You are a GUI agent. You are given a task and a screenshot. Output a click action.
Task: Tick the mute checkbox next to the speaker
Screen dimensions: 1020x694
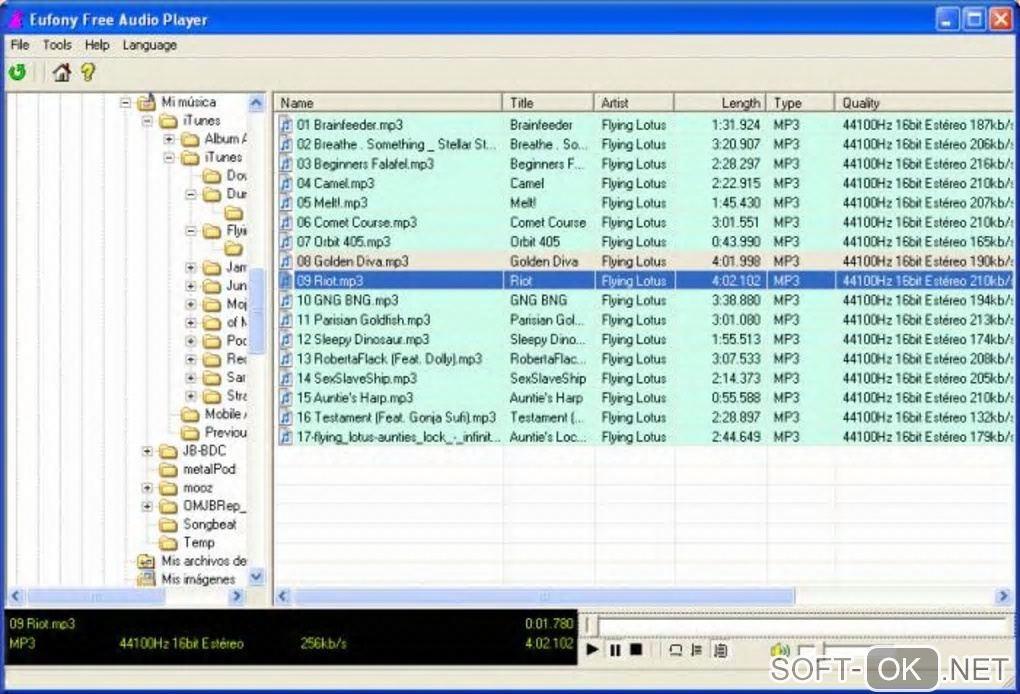click(x=805, y=650)
